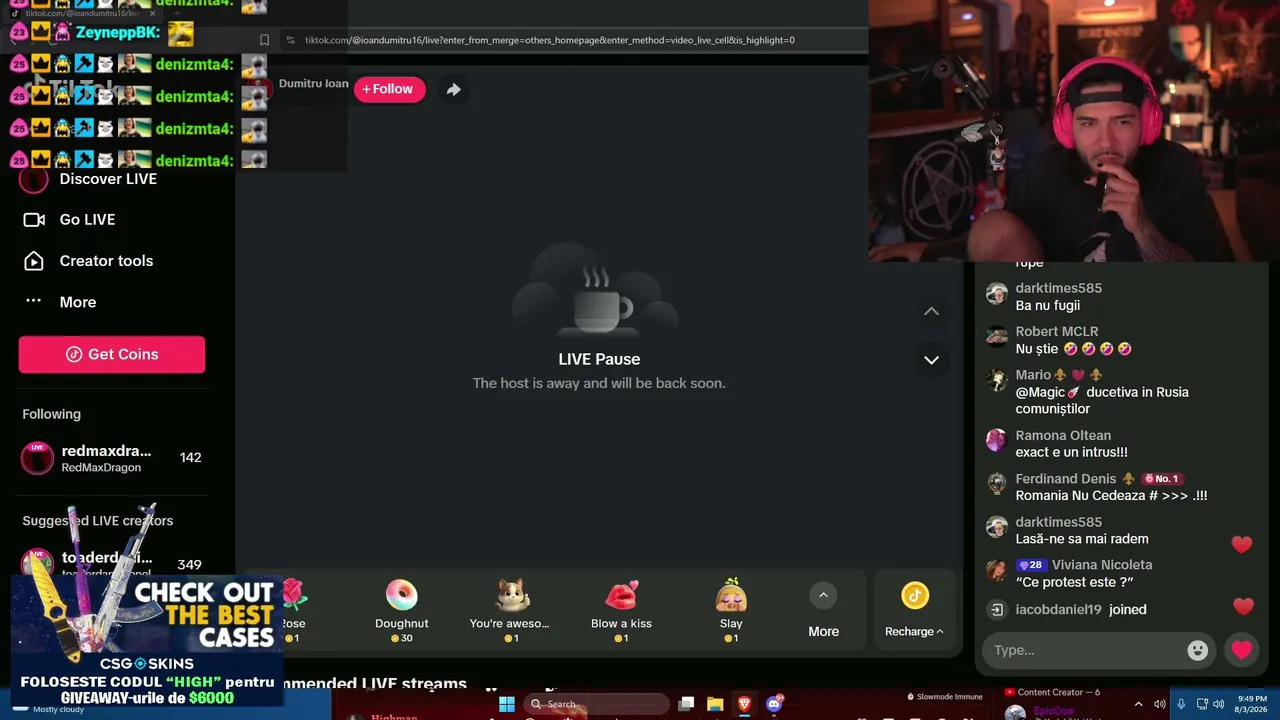Click the 'Following' section heading
The width and height of the screenshot is (1280, 720).
click(52, 414)
